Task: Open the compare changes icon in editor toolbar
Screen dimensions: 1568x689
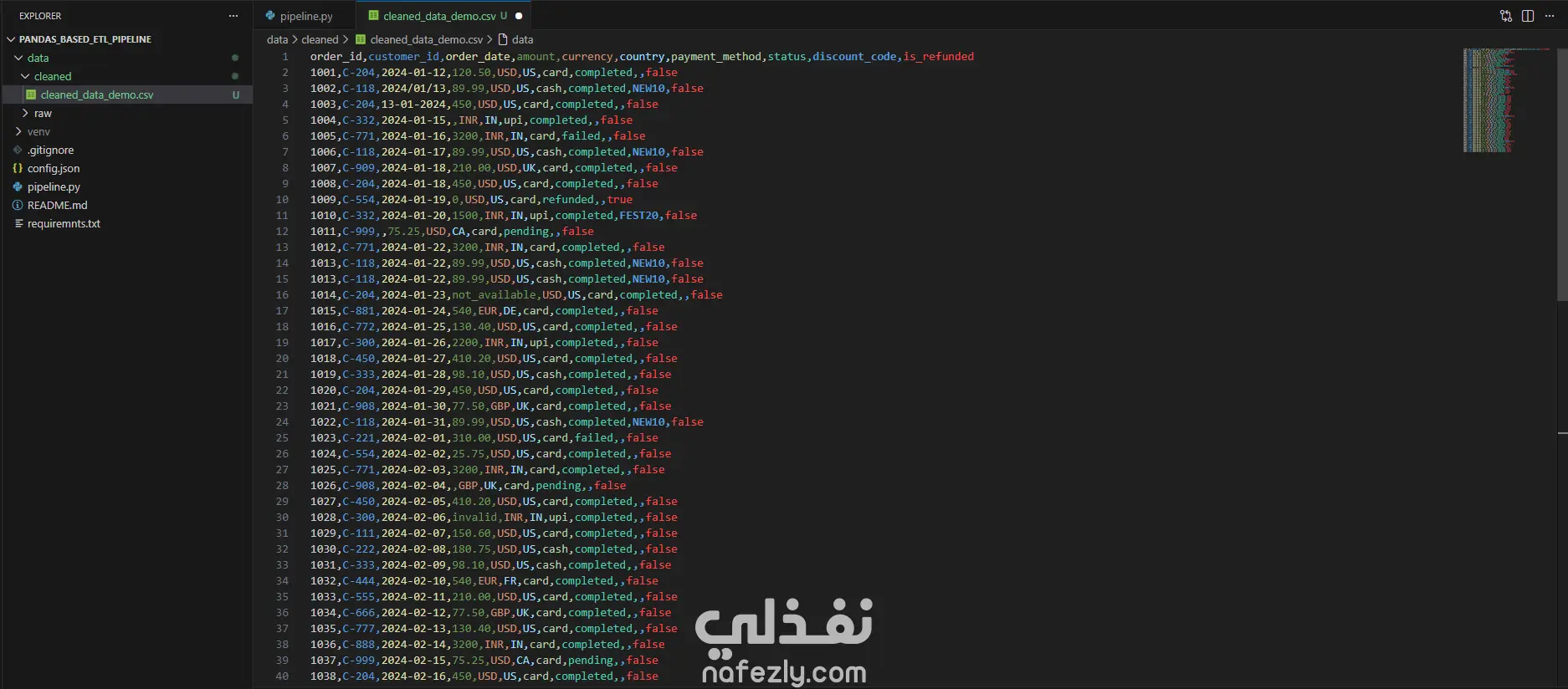Action: tap(1506, 16)
